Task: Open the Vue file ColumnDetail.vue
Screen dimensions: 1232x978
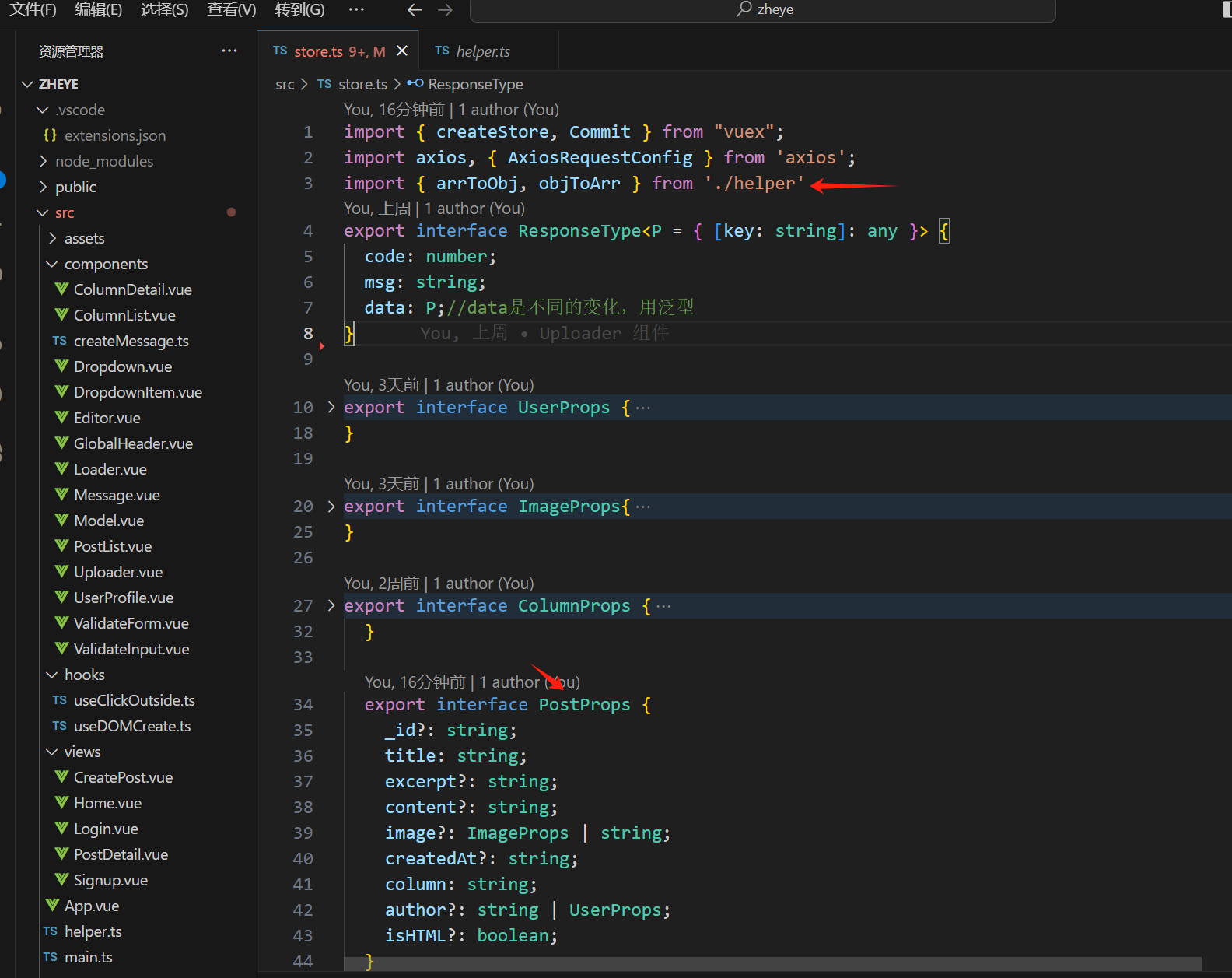Action: [132, 289]
